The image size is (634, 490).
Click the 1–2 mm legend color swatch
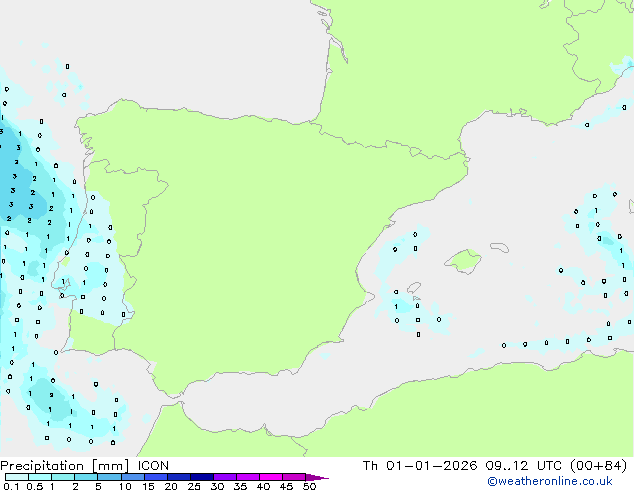pos(63,477)
